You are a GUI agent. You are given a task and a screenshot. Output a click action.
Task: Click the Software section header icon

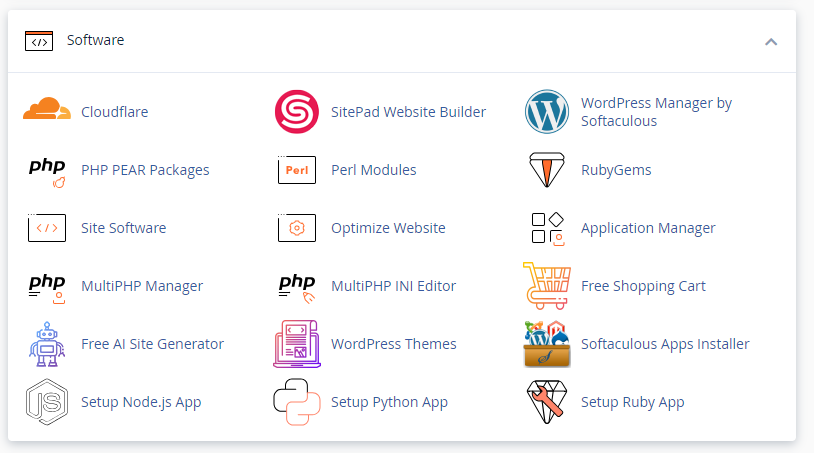coord(39,40)
